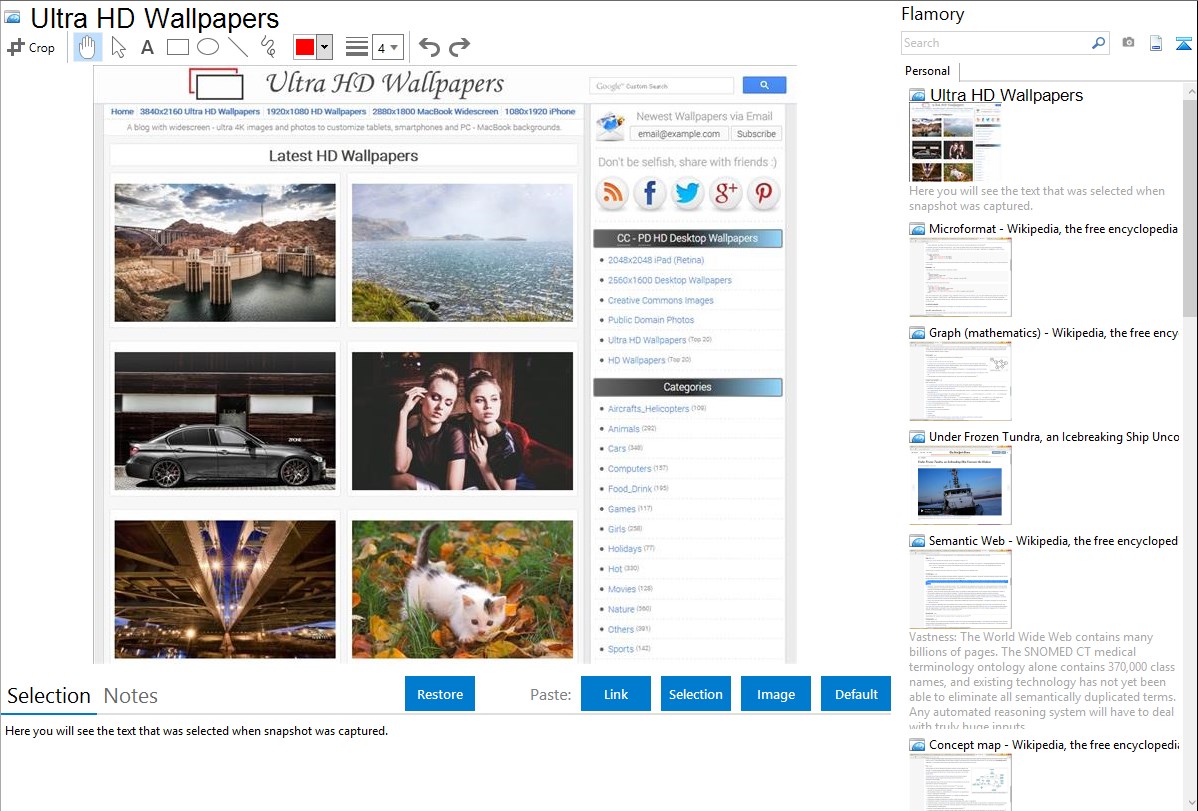1198x811 pixels.
Task: Open the color picker dropdown arrow
Action: tap(324, 47)
